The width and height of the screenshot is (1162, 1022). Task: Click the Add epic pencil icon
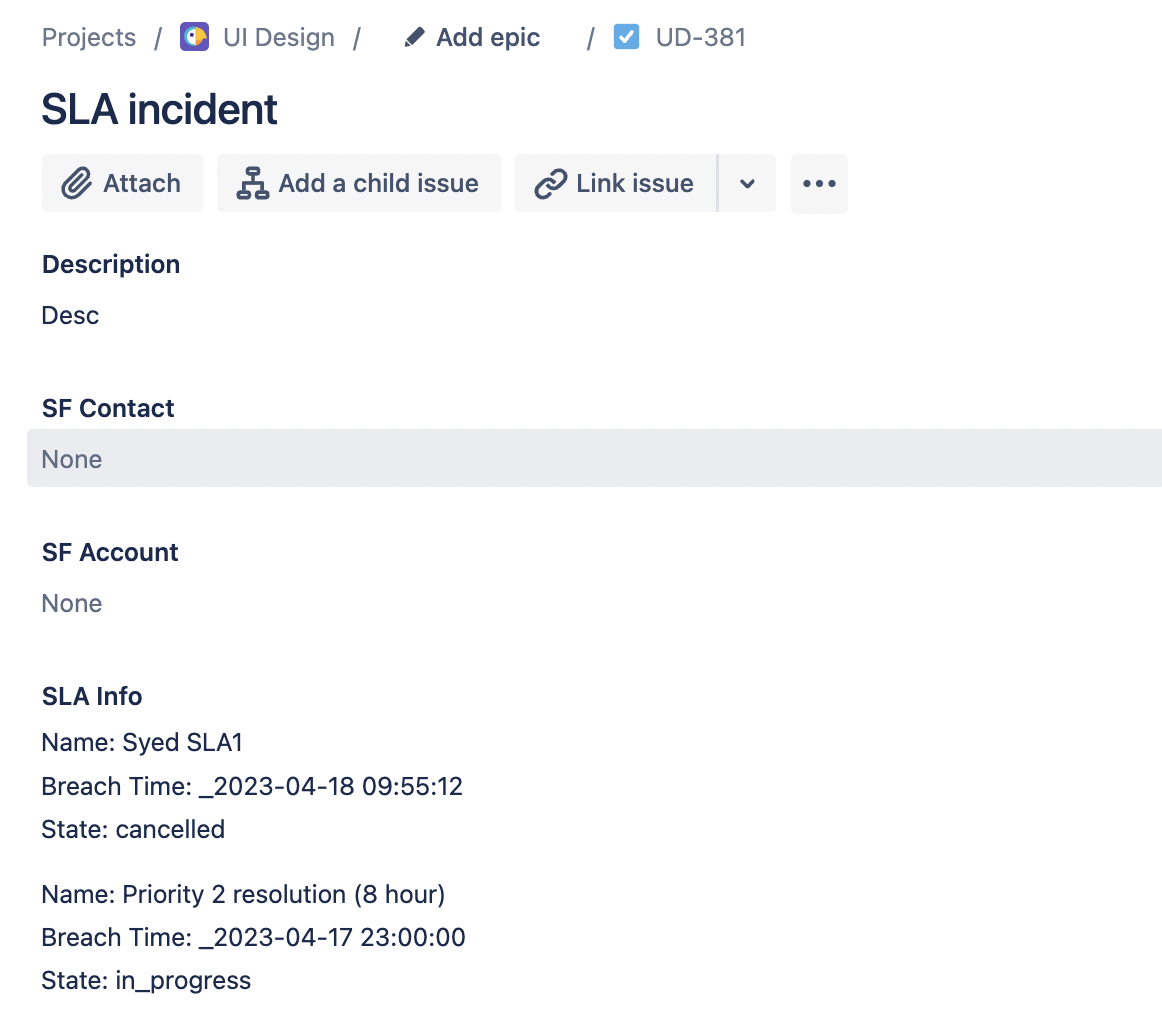click(x=413, y=36)
